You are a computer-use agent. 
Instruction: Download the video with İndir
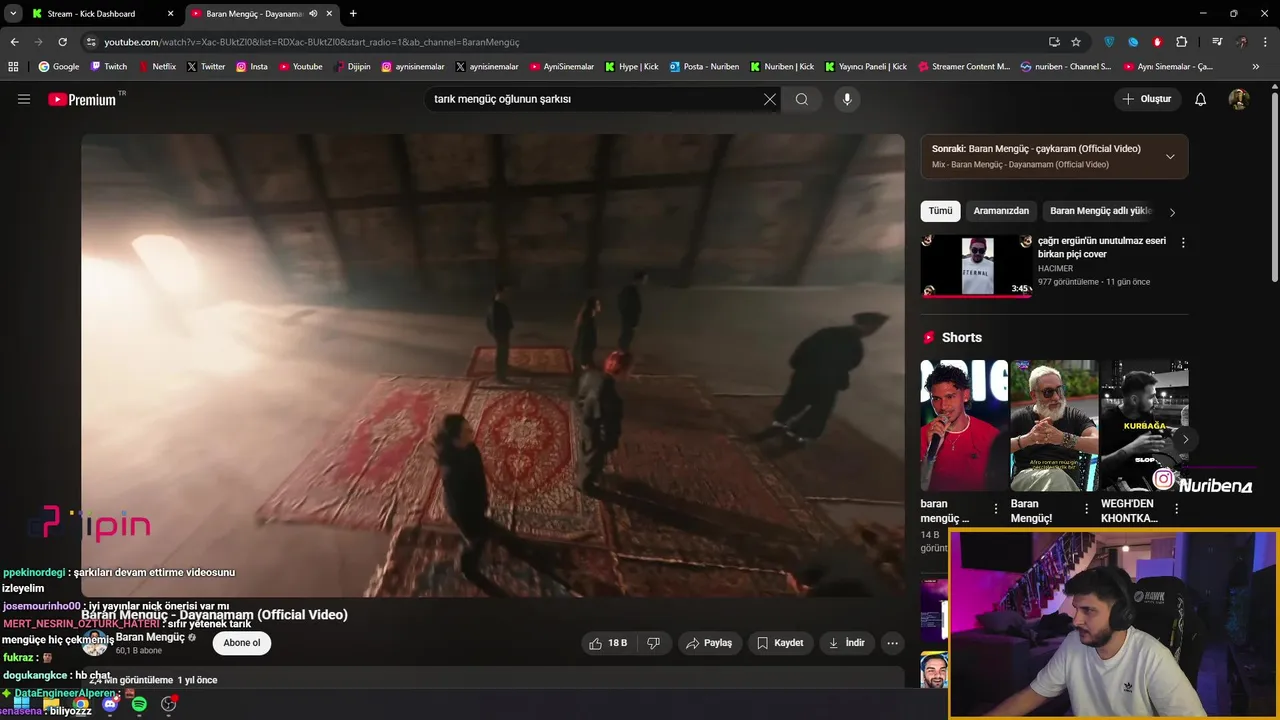[x=846, y=643]
